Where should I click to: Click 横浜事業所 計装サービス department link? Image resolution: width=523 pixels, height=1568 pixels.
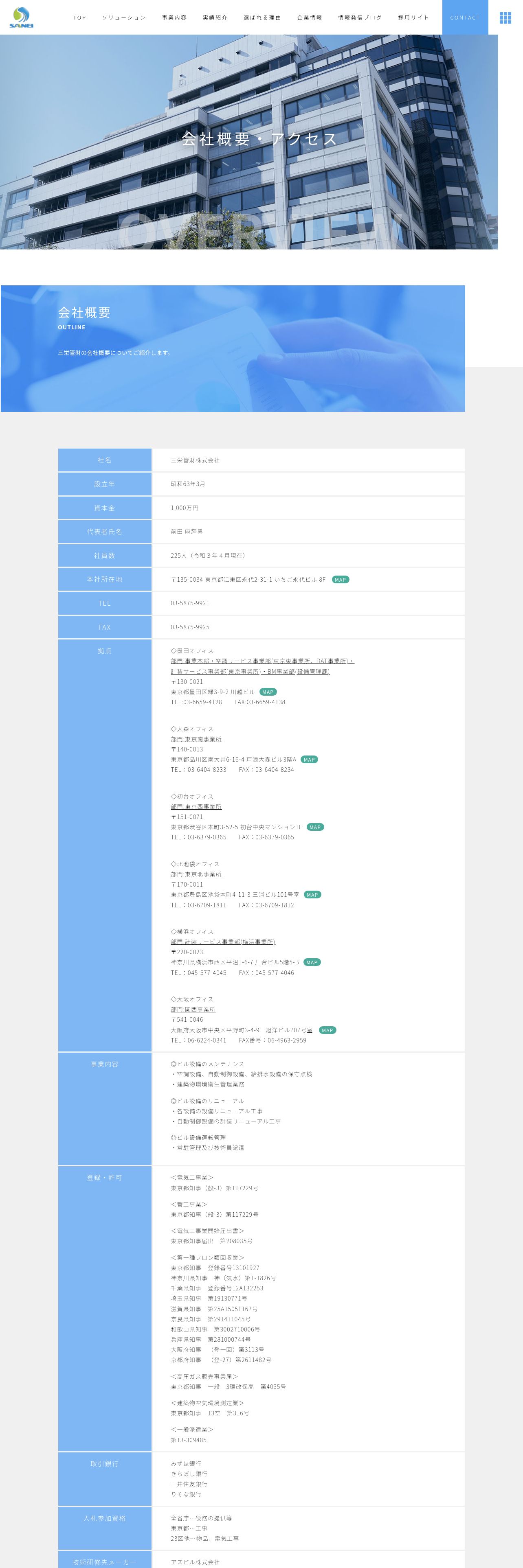223,942
